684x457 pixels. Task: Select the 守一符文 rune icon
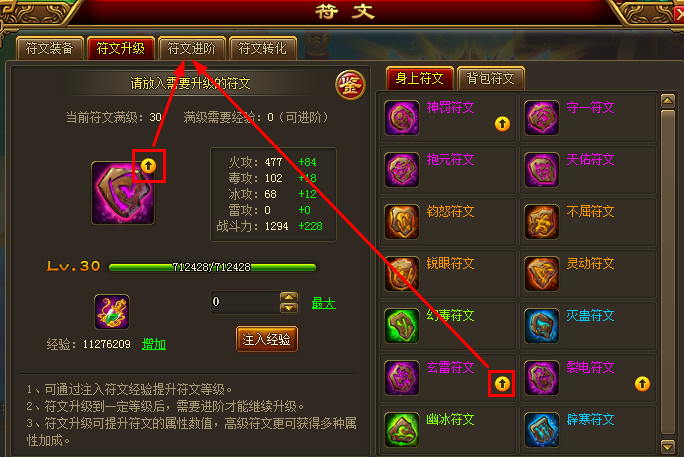(541, 118)
